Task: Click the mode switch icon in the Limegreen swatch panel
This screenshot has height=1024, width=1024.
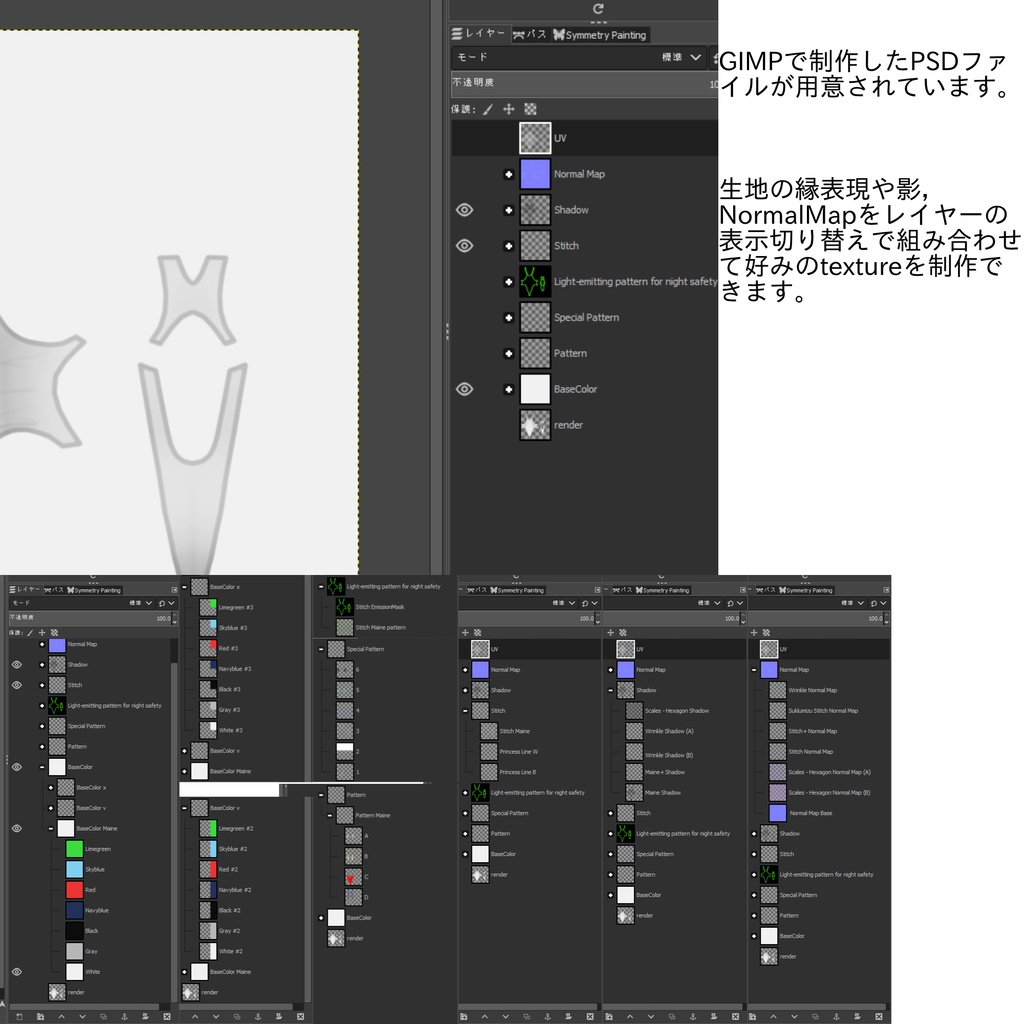Action: (162, 603)
